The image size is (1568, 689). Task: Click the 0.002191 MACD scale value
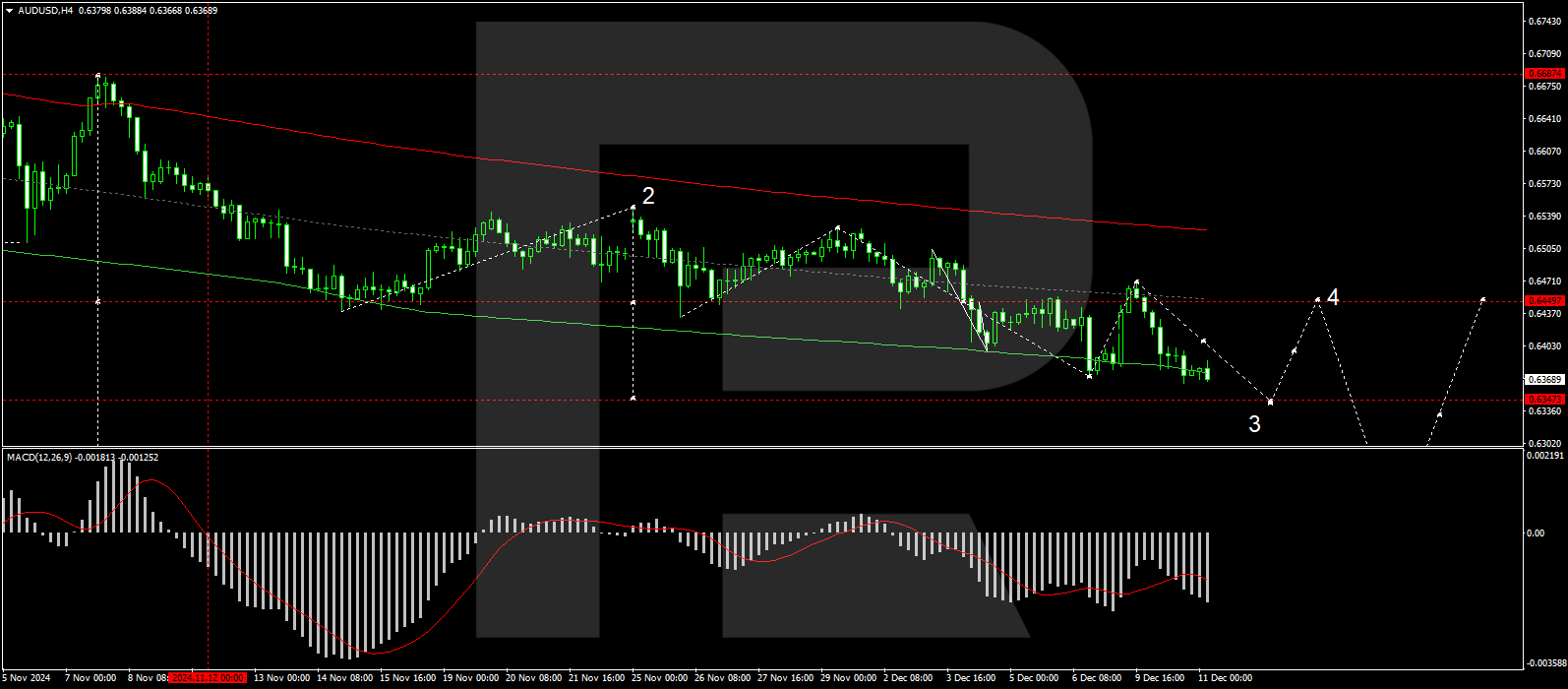[x=1542, y=456]
